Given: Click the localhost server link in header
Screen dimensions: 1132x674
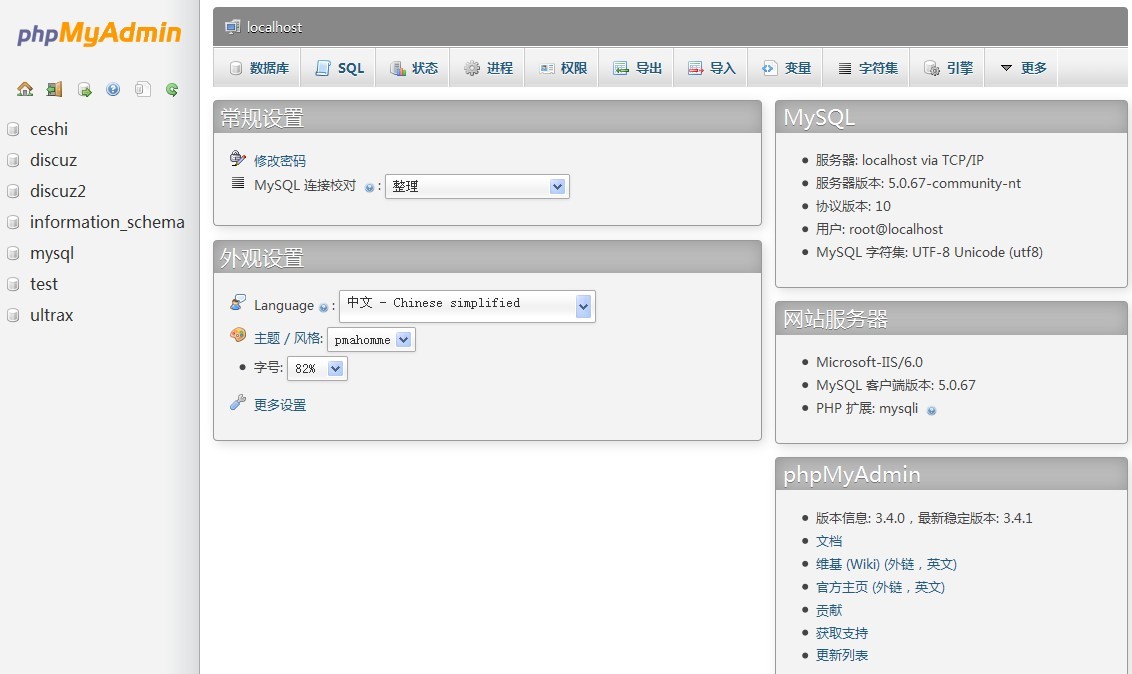Looking at the screenshot, I should coord(274,27).
